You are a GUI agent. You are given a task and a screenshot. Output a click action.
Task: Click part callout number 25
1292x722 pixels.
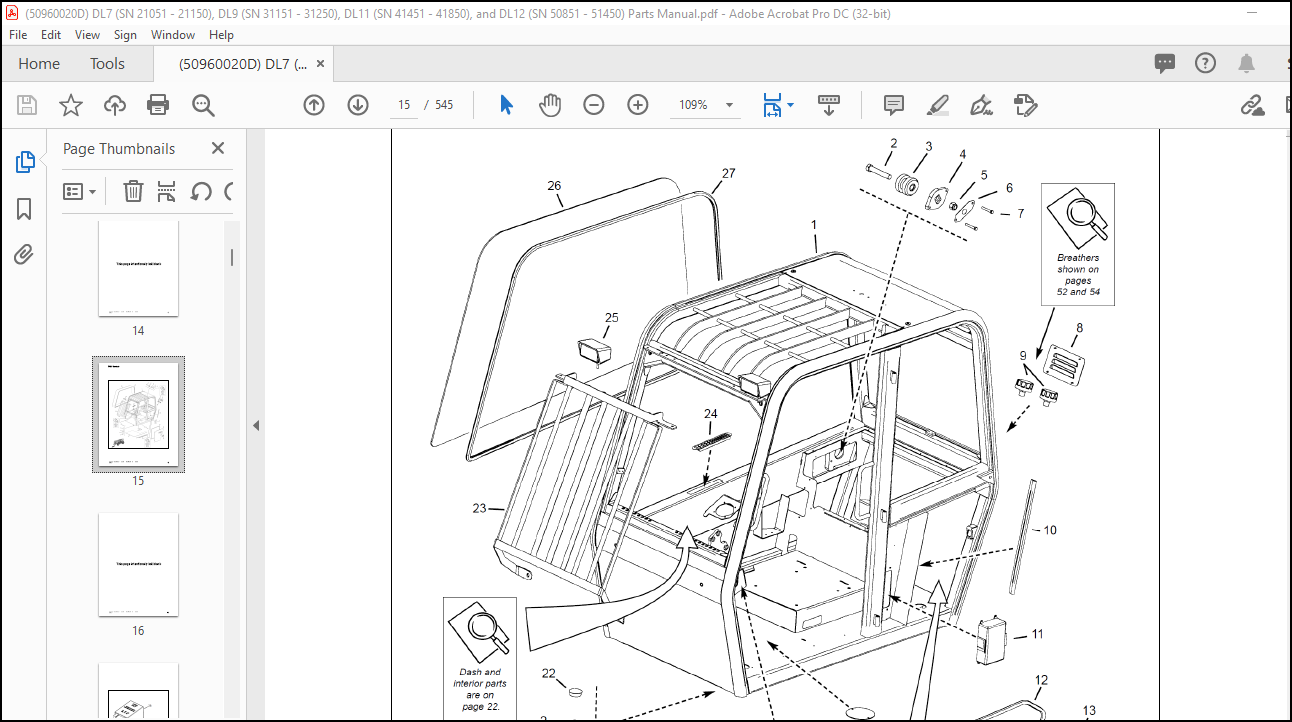[x=612, y=318]
